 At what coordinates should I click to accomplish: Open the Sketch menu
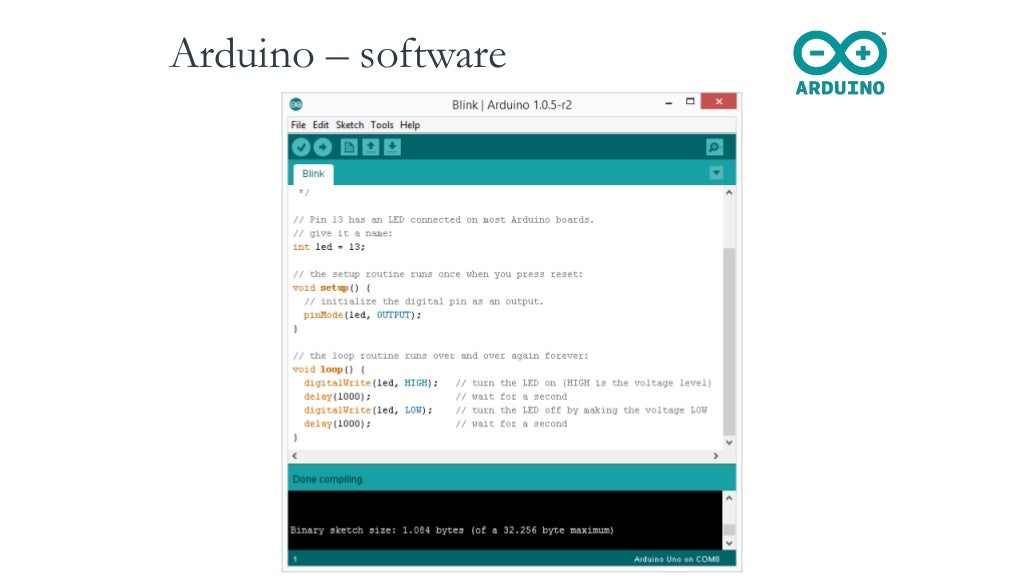pos(350,125)
